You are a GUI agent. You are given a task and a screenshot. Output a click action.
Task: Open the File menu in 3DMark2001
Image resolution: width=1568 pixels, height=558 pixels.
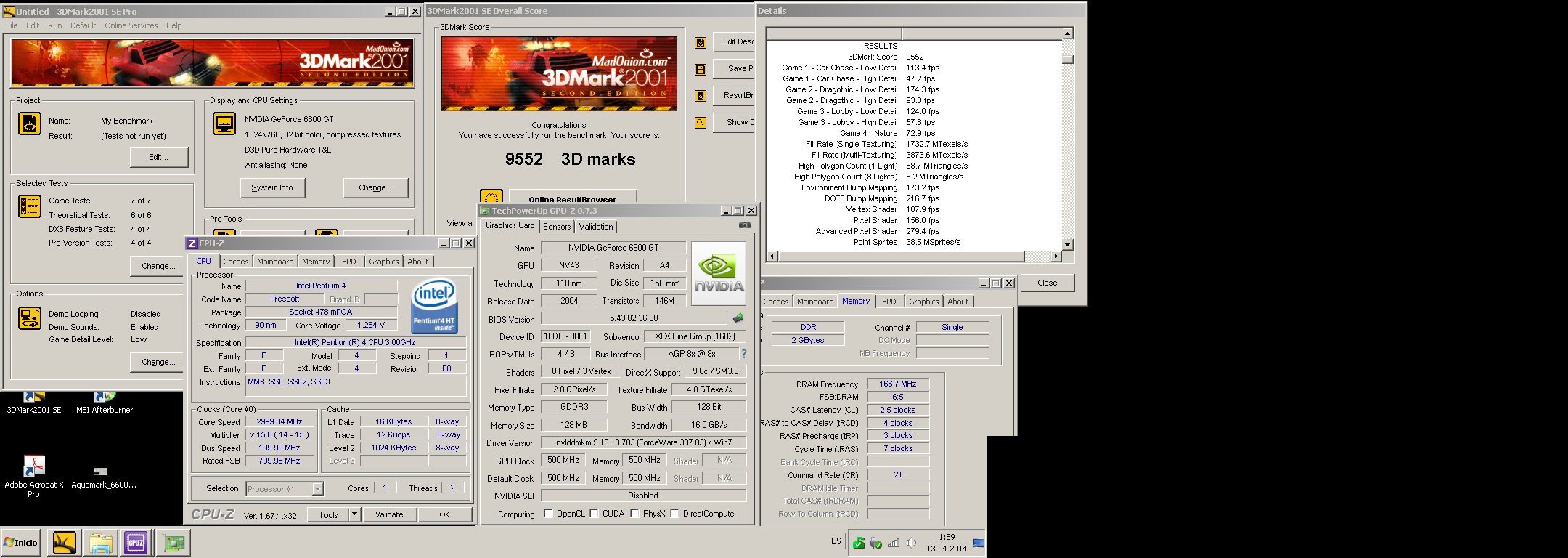[12, 25]
